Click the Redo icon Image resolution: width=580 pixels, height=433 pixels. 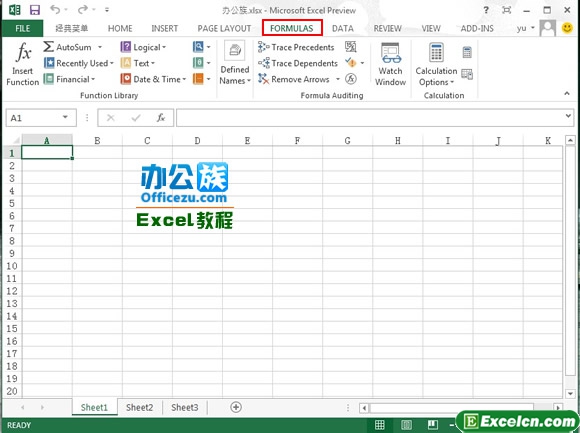tap(83, 9)
